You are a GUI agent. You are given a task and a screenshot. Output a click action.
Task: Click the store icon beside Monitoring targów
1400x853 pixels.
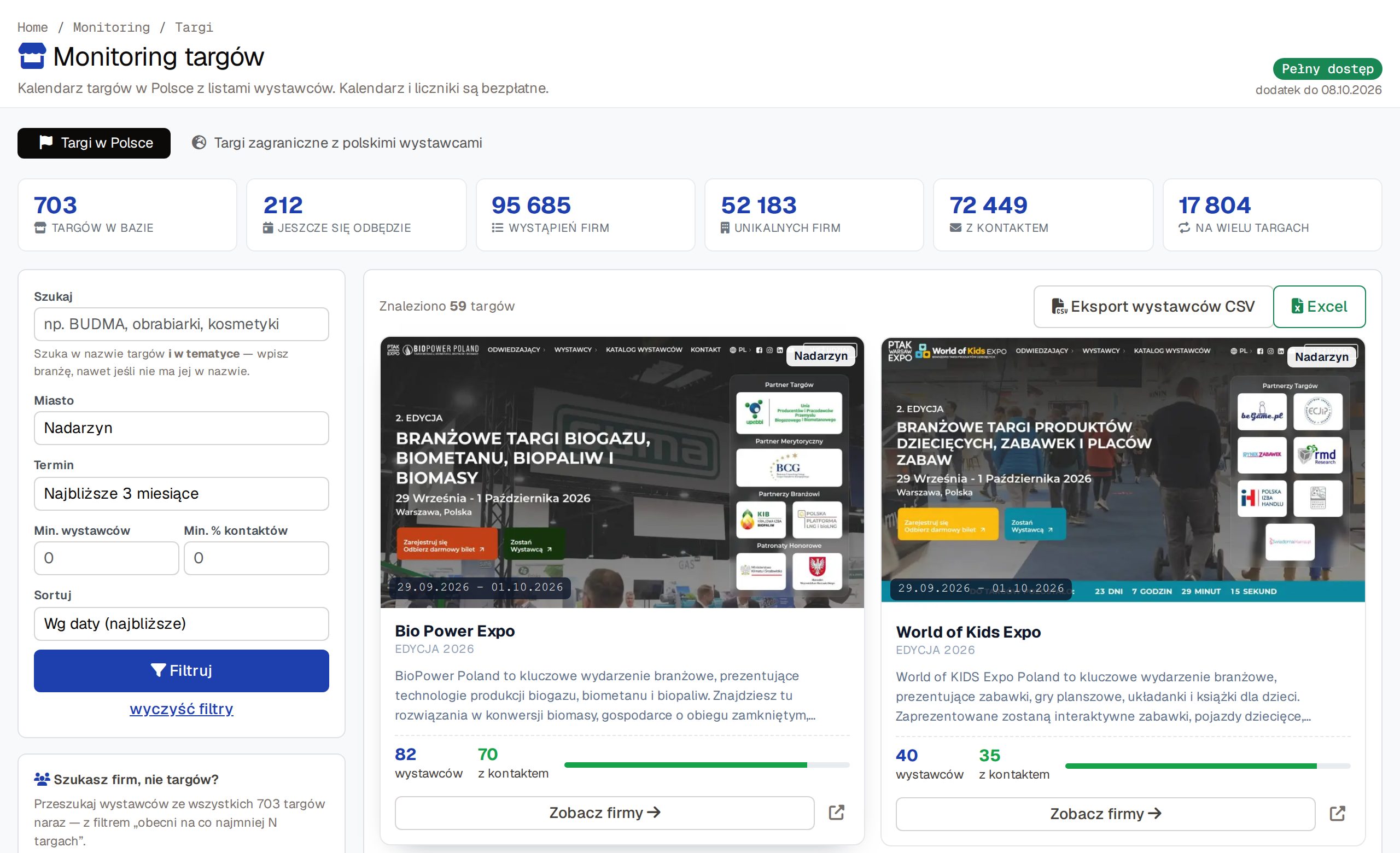[32, 56]
